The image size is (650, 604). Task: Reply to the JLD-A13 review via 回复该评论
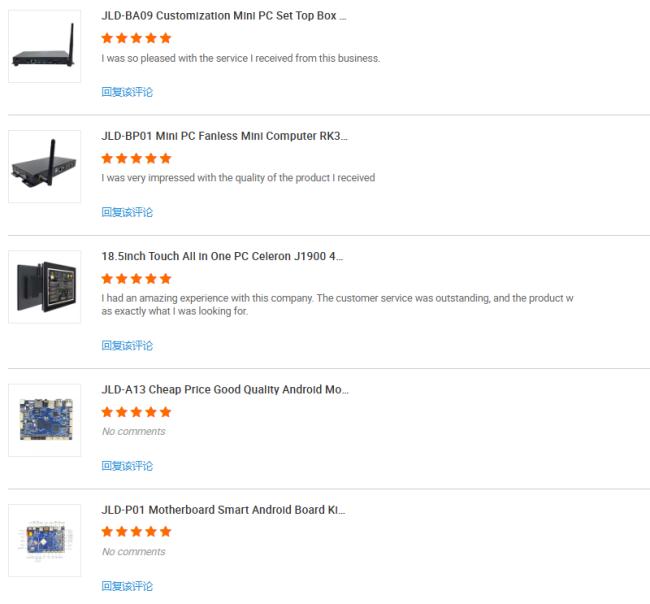tap(127, 466)
